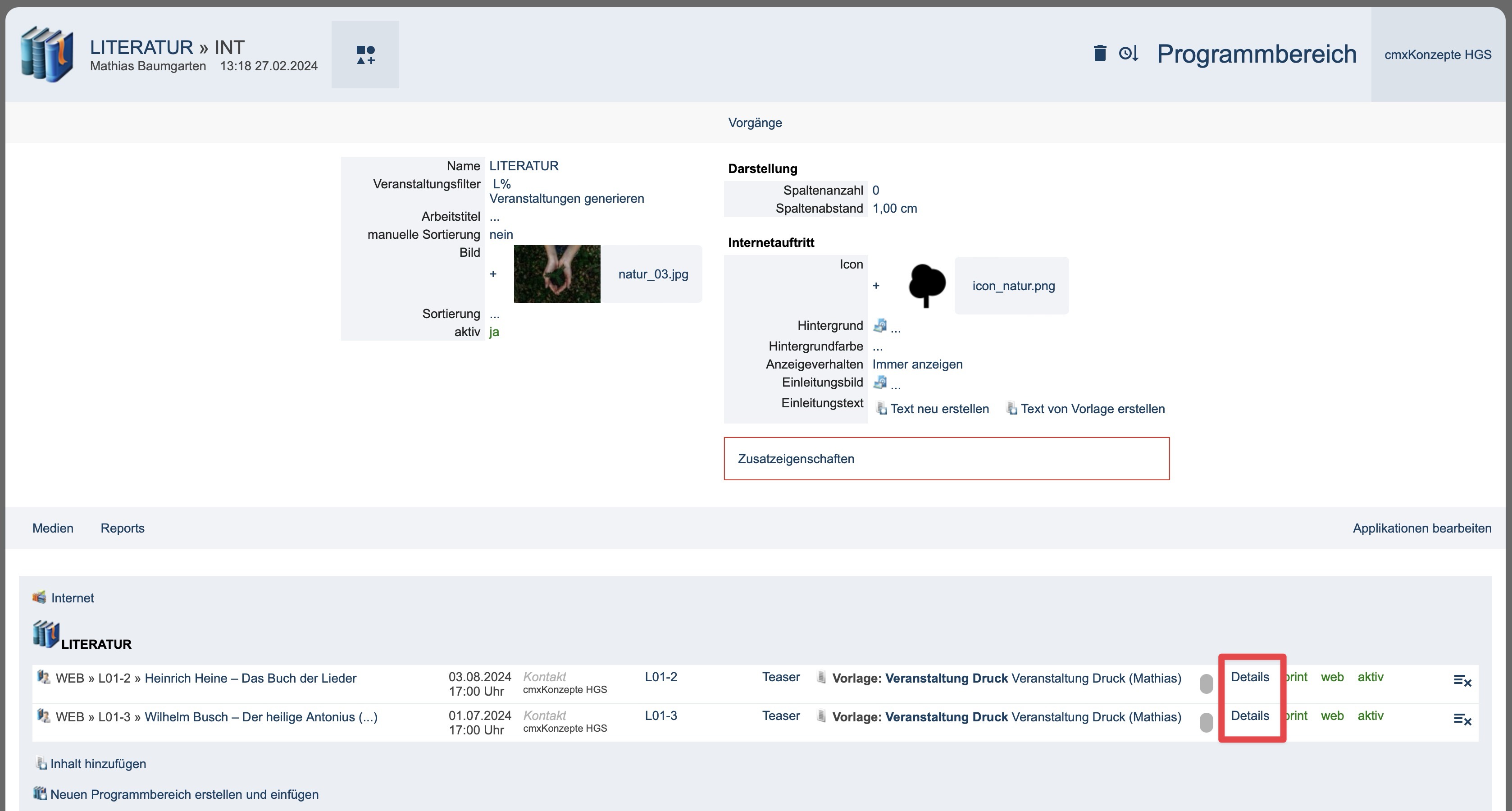Click 'Inhalt hinzufügen' link
Screen dimensions: 1512x811
(97, 764)
